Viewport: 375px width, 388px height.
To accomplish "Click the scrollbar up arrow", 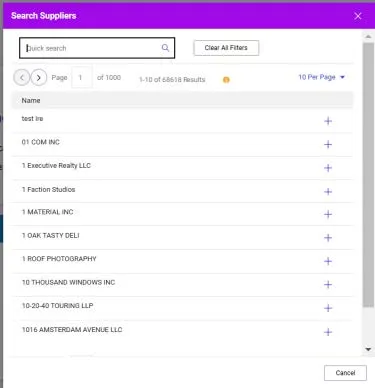I will pos(368,36).
